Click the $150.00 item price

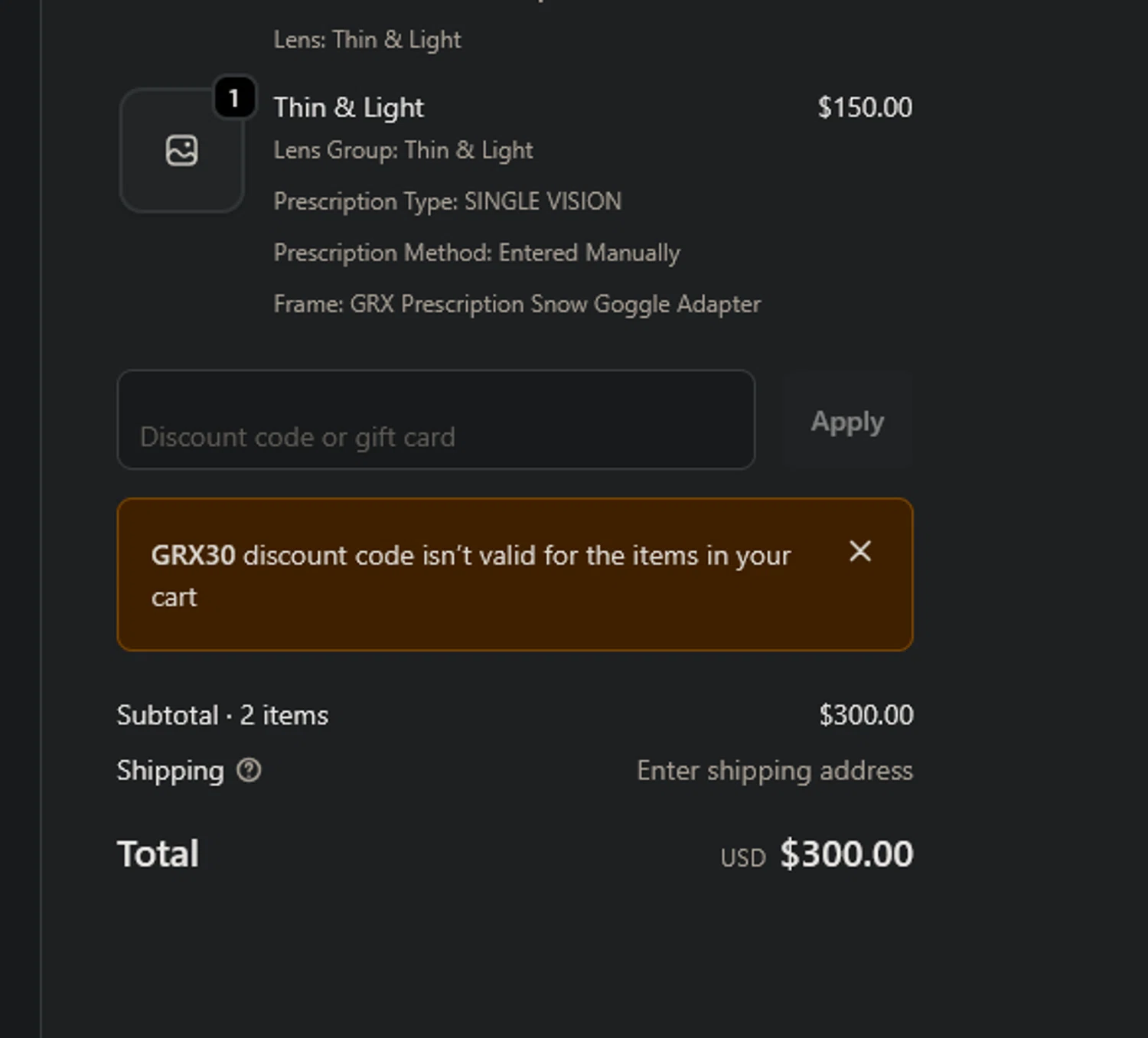click(x=864, y=108)
